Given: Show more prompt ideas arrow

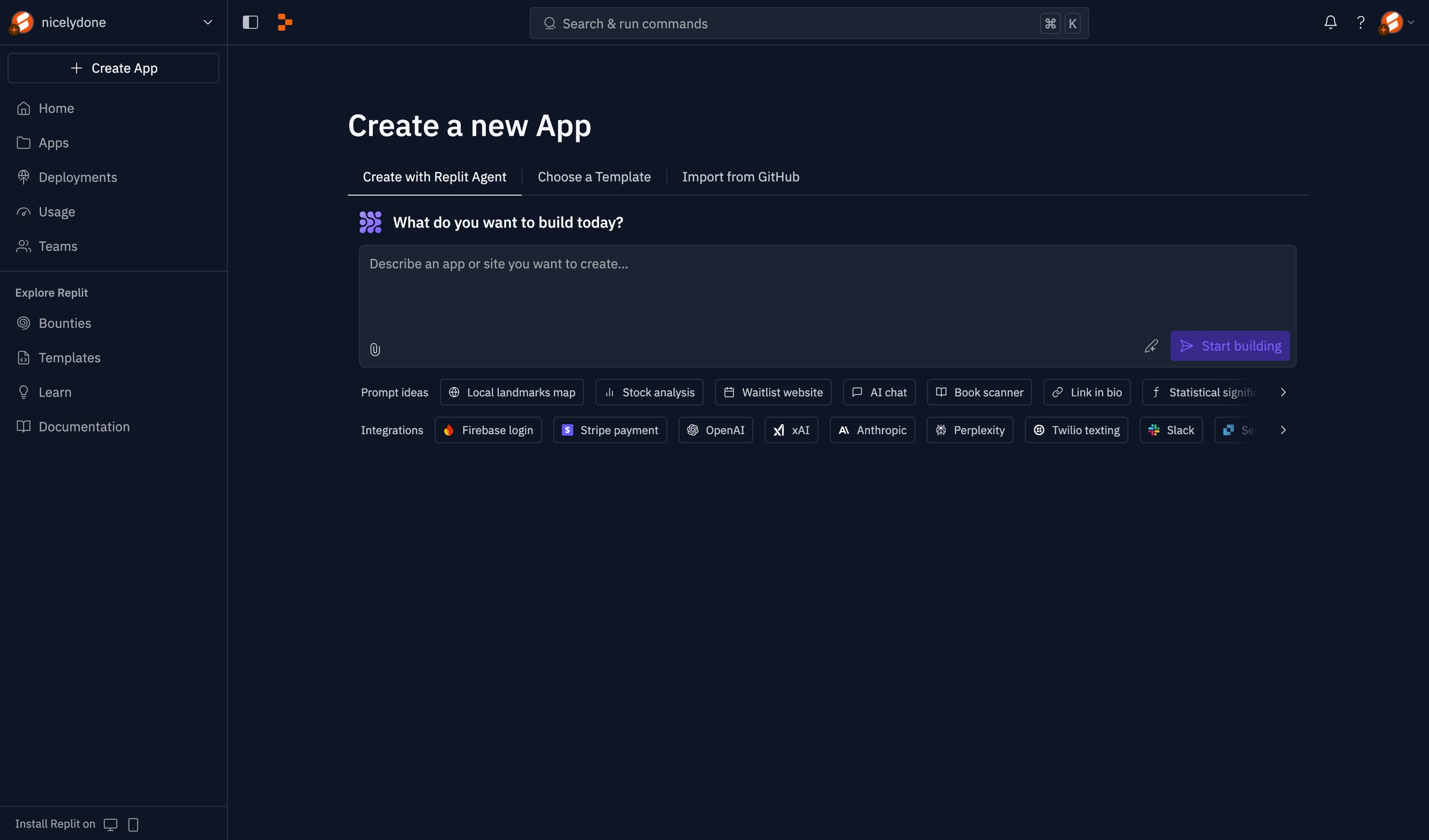Looking at the screenshot, I should (1283, 392).
